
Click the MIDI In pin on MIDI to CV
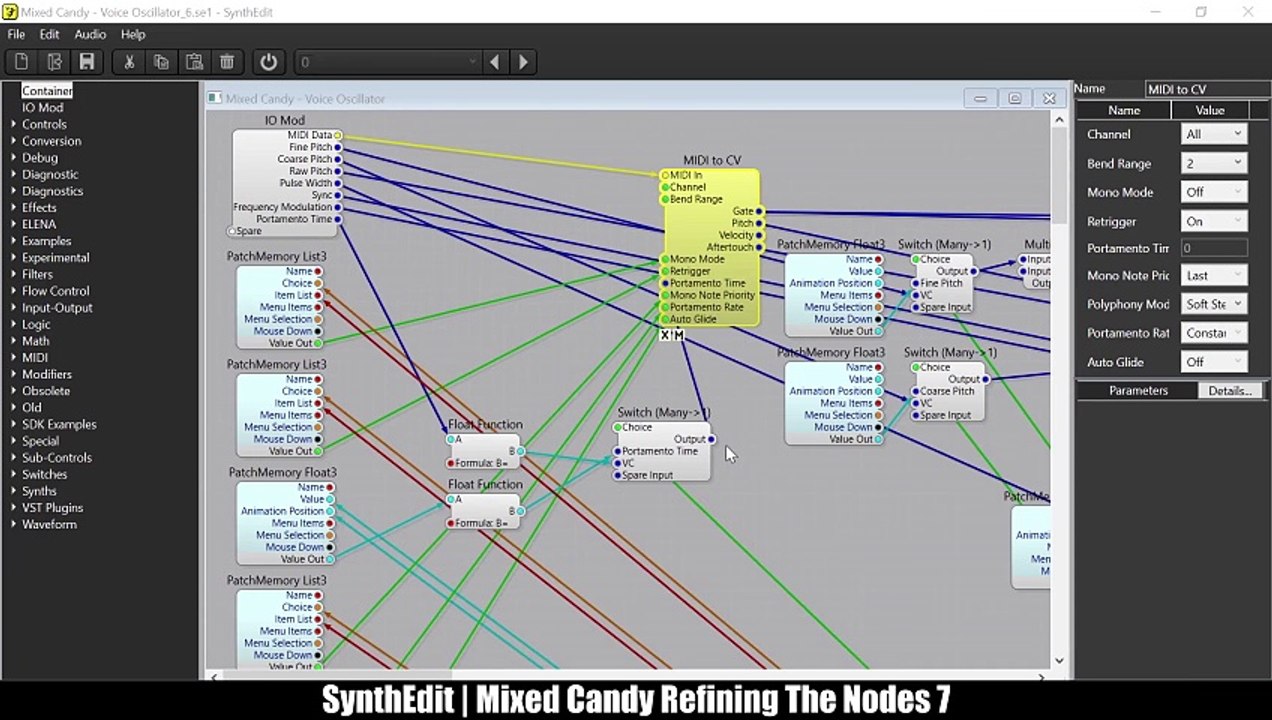665,175
